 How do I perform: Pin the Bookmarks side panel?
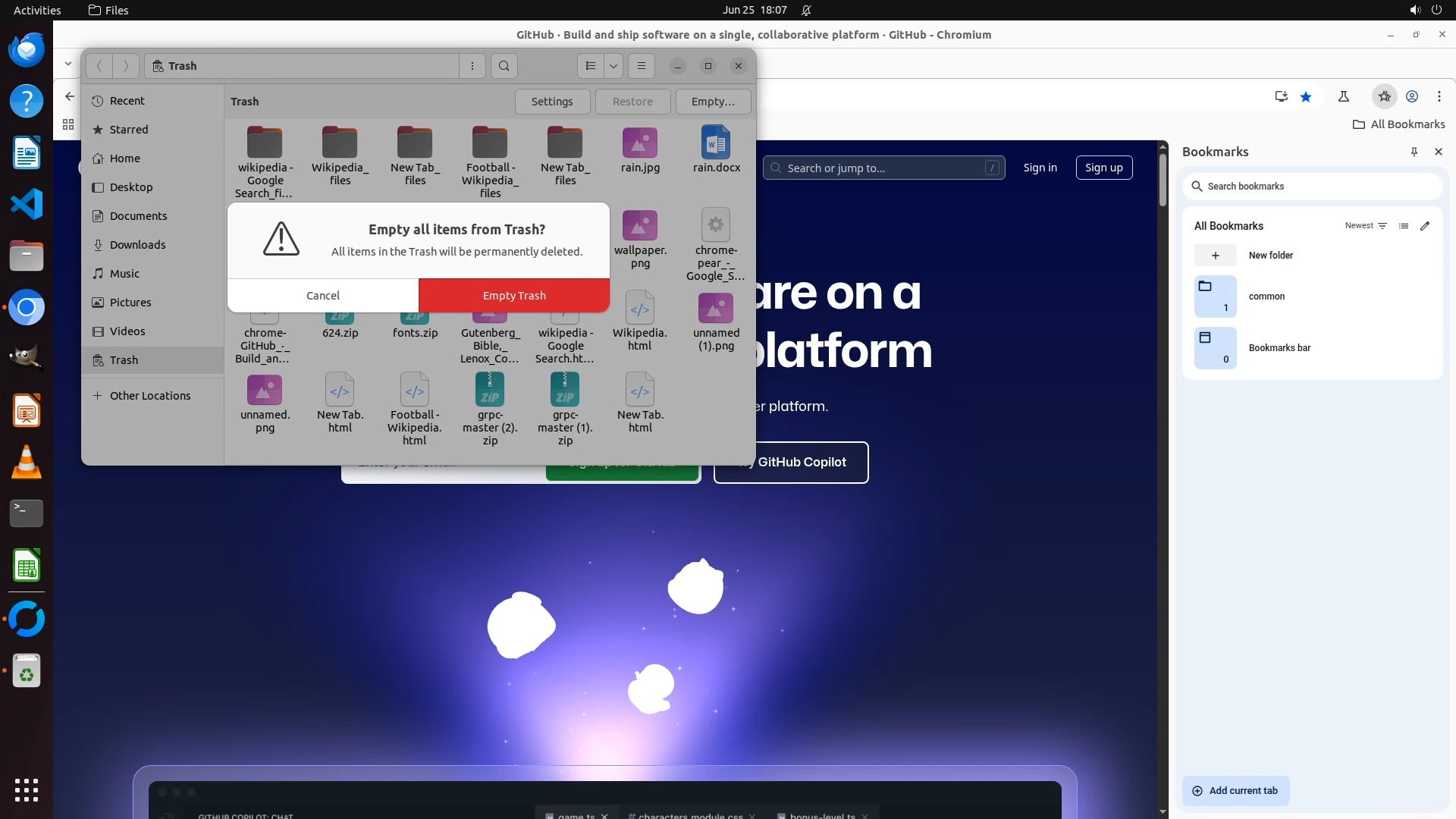(1414, 152)
